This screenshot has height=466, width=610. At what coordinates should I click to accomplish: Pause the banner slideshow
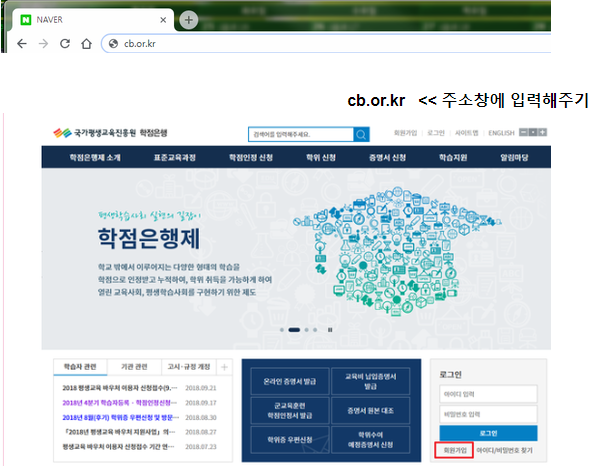click(x=330, y=330)
